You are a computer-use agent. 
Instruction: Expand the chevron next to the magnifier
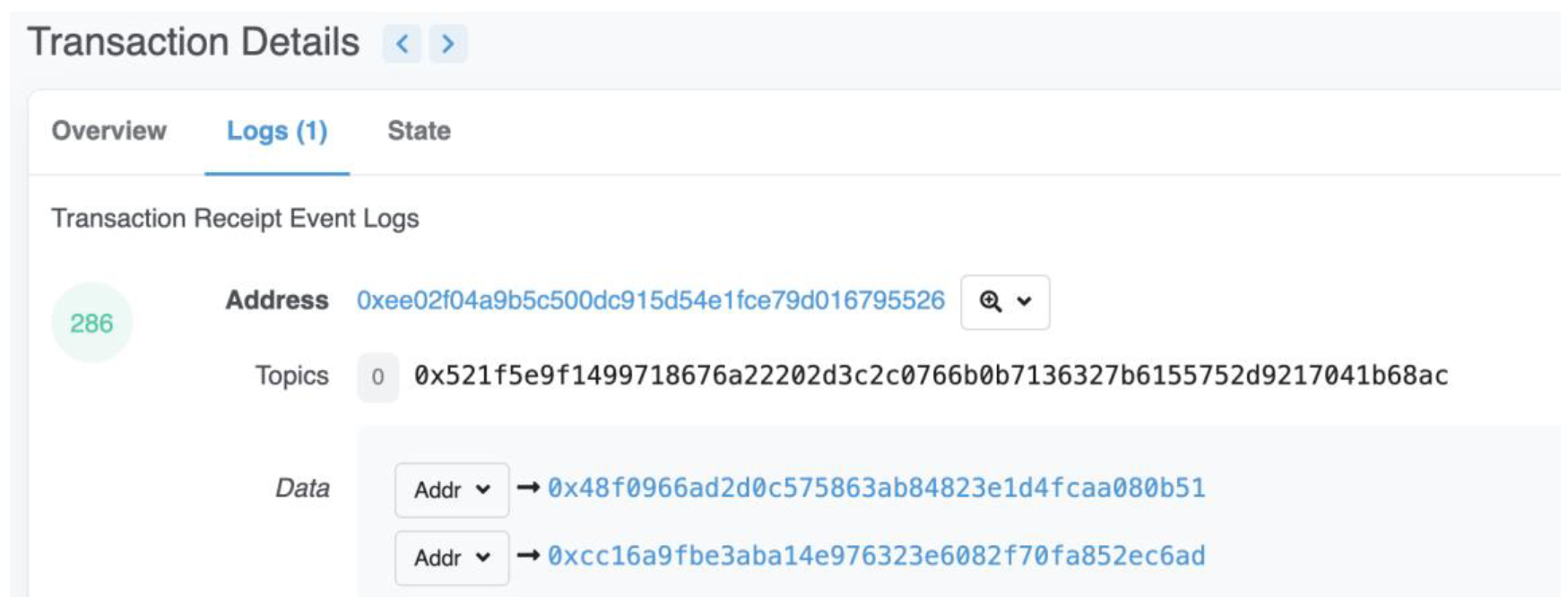(1024, 302)
